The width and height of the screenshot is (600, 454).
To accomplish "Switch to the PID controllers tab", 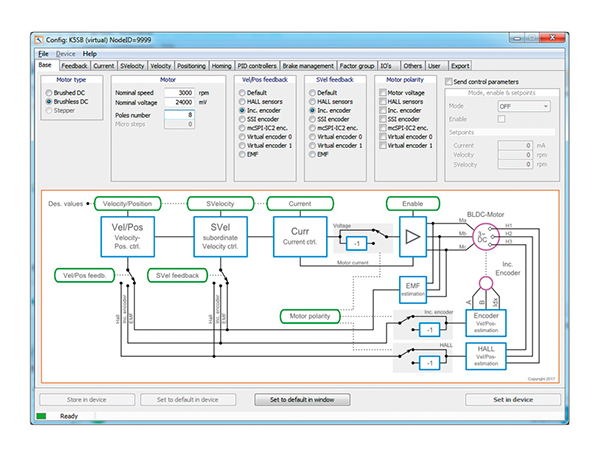I will (257, 66).
